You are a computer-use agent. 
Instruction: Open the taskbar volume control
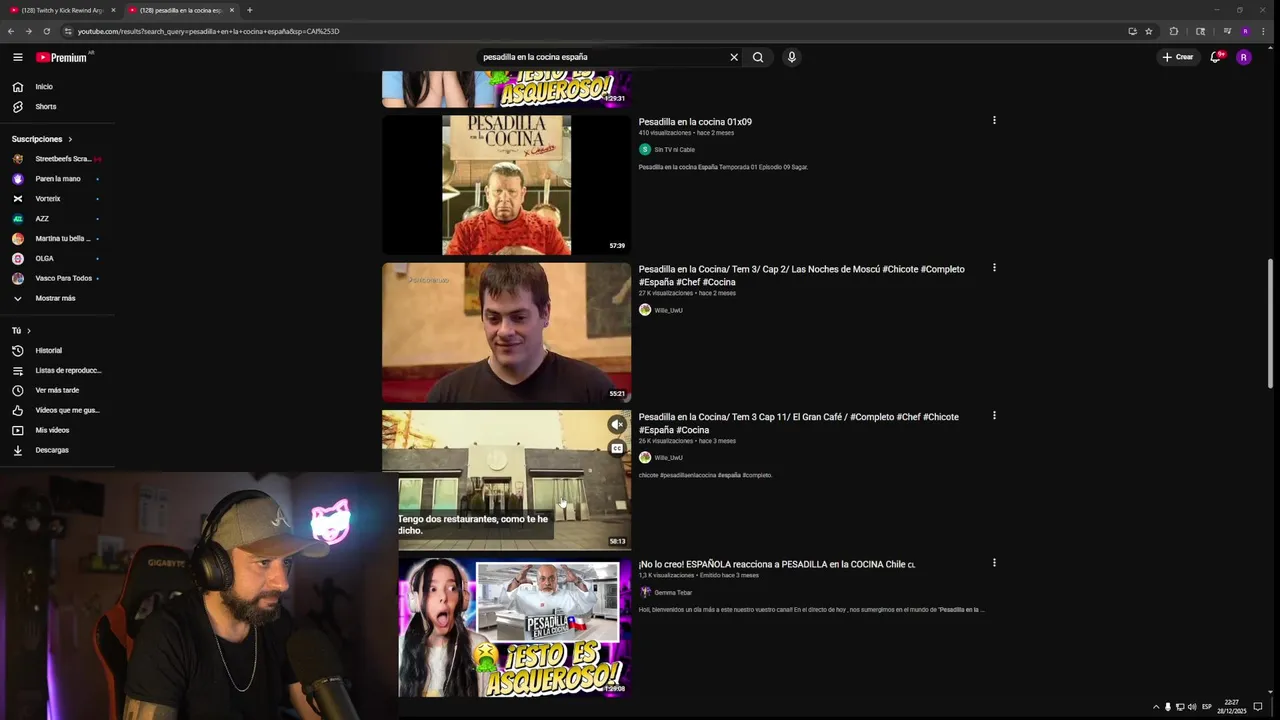coord(1192,707)
